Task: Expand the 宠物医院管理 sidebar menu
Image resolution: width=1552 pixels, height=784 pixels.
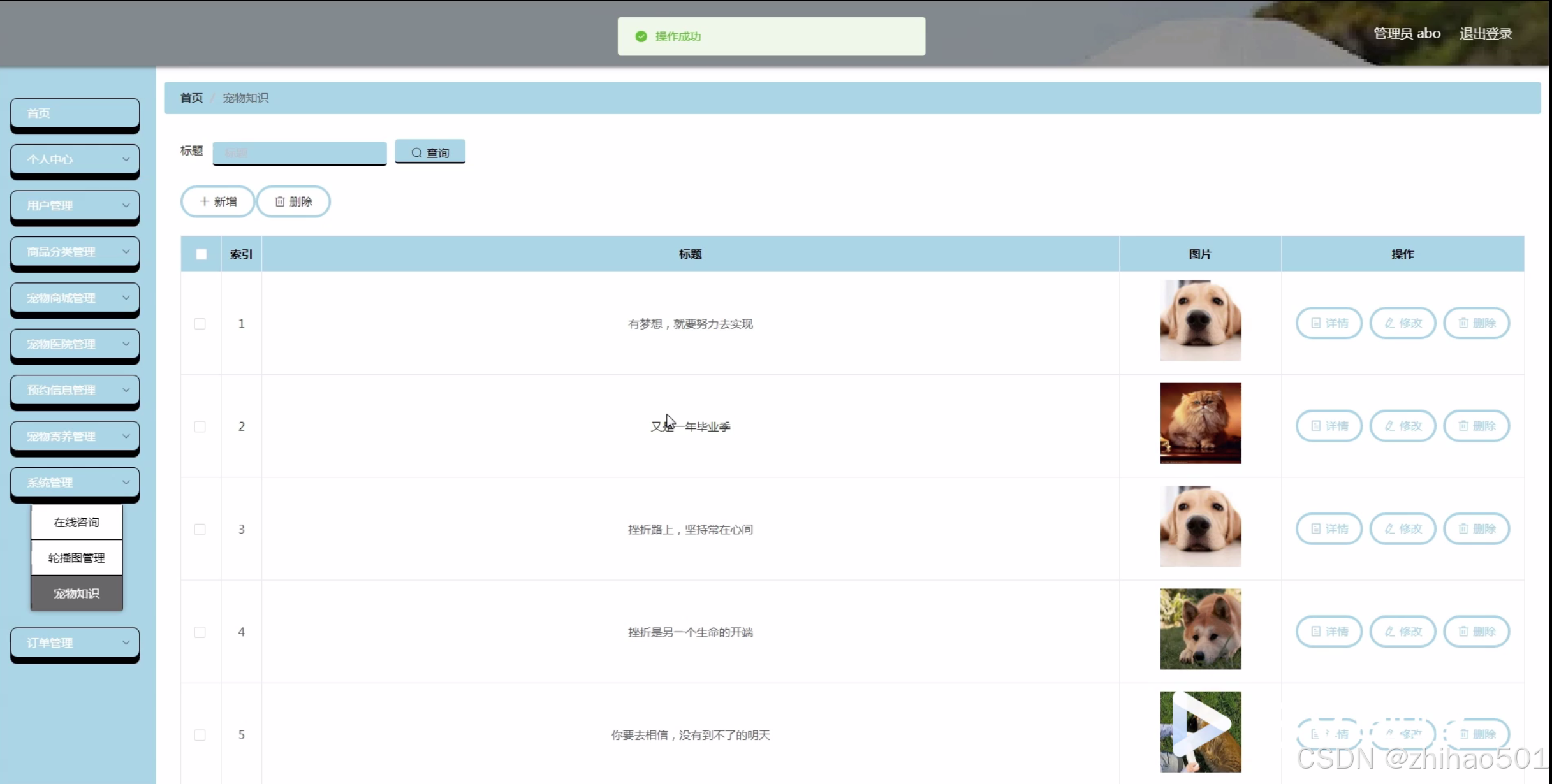Action: click(x=75, y=344)
